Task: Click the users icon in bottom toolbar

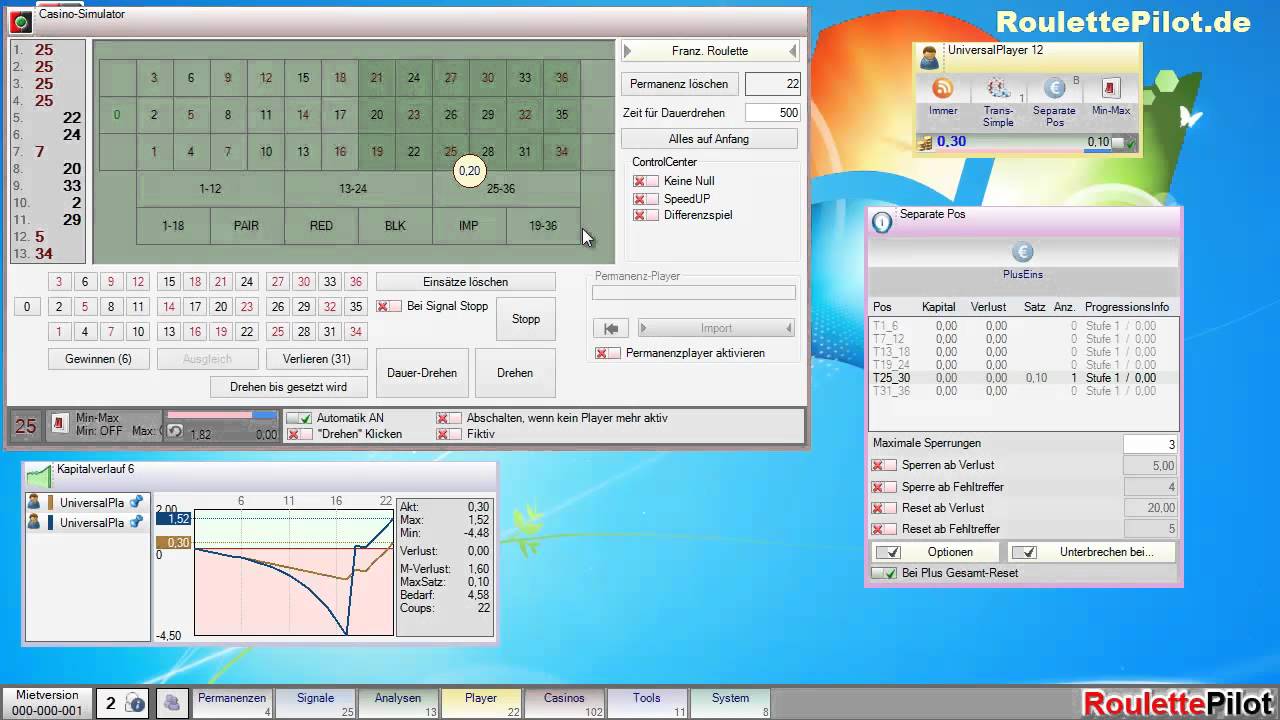Action: pos(172,703)
